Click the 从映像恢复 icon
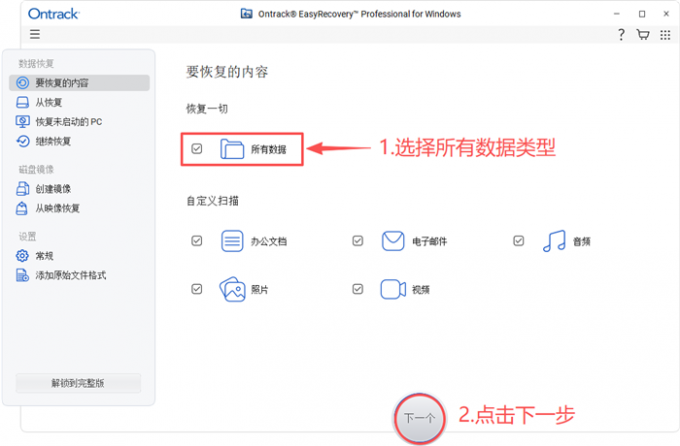The image size is (680, 446). 22,208
